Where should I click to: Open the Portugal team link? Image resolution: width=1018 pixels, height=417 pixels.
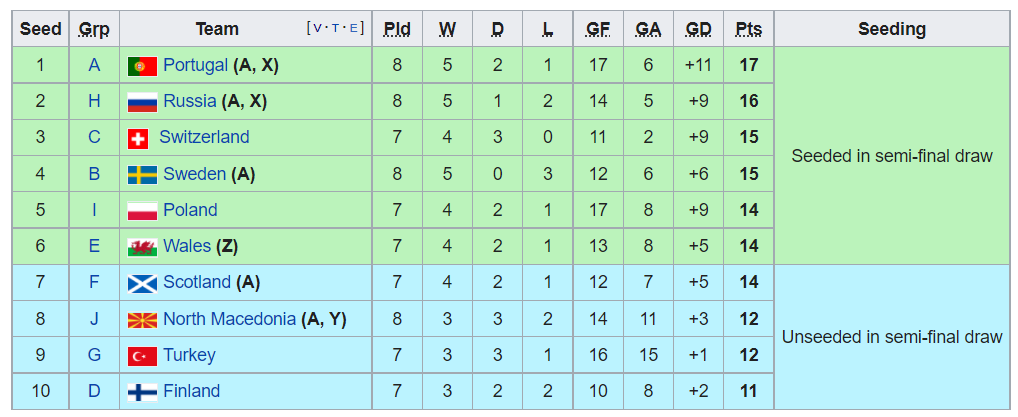pyautogui.click(x=195, y=65)
